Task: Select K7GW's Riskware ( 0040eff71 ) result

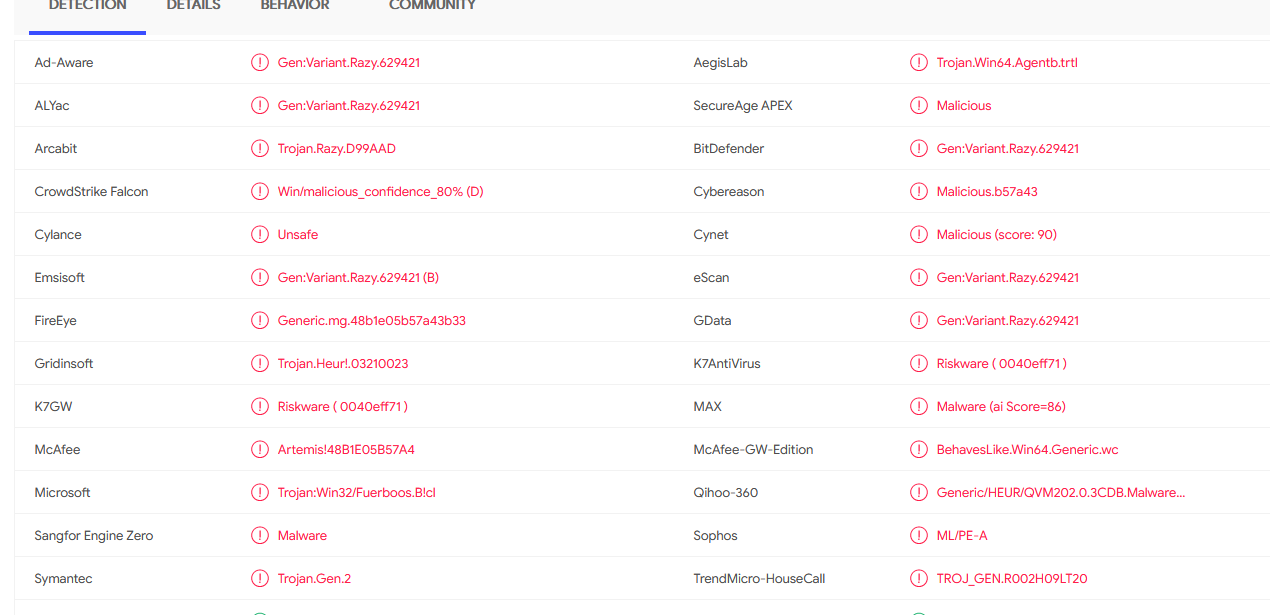Action: point(343,406)
